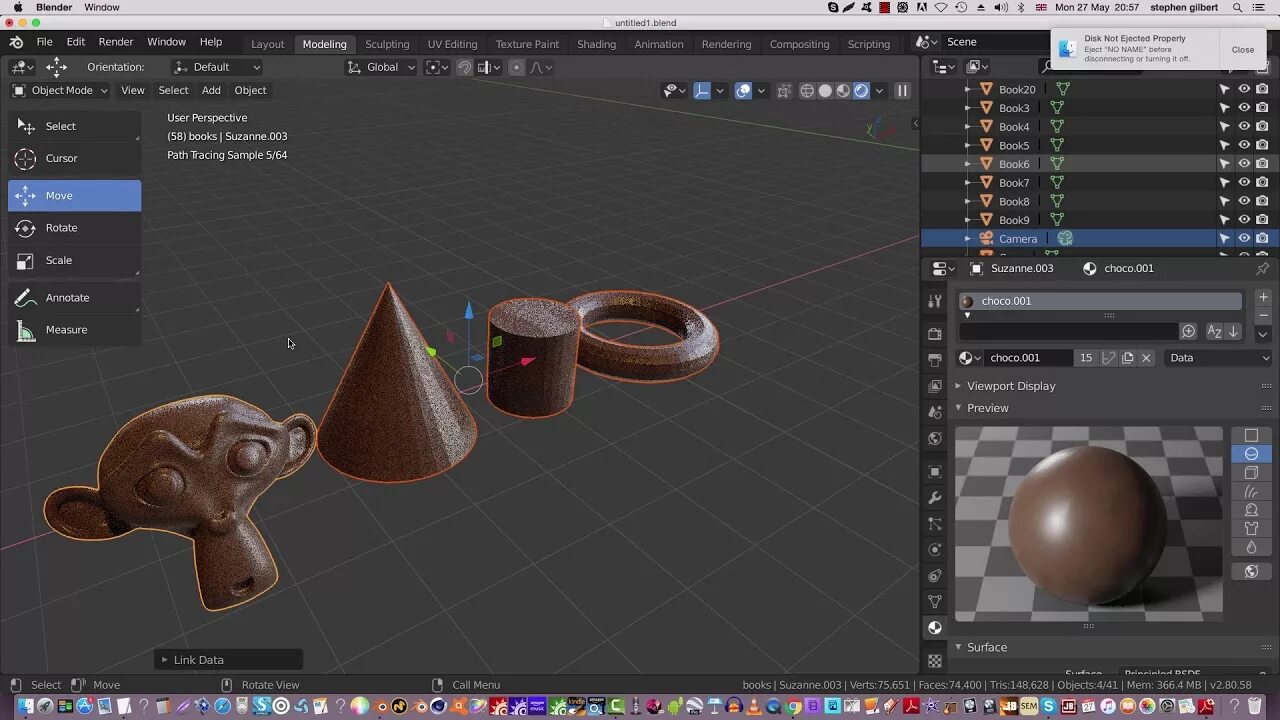Choose the Select box tool
The height and width of the screenshot is (720, 1280).
tap(74, 126)
